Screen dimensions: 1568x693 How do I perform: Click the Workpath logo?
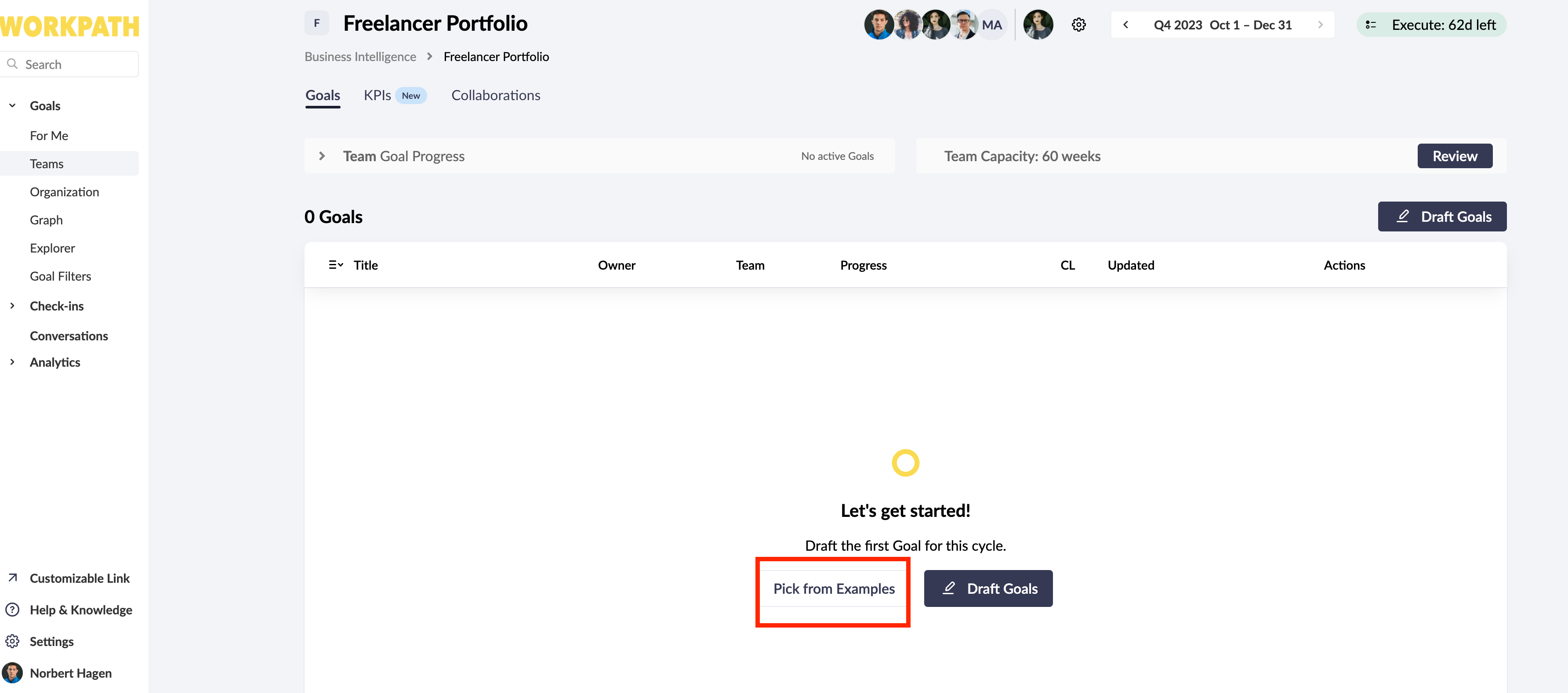click(69, 26)
